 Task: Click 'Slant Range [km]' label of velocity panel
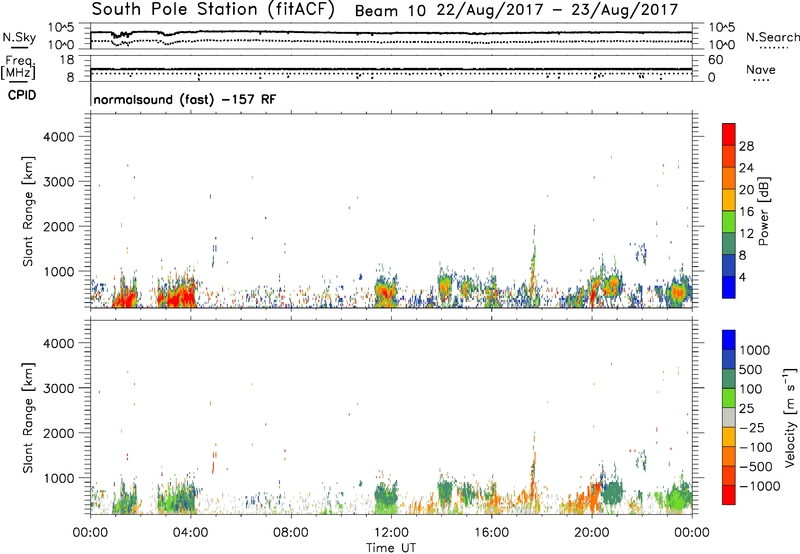tap(29, 418)
